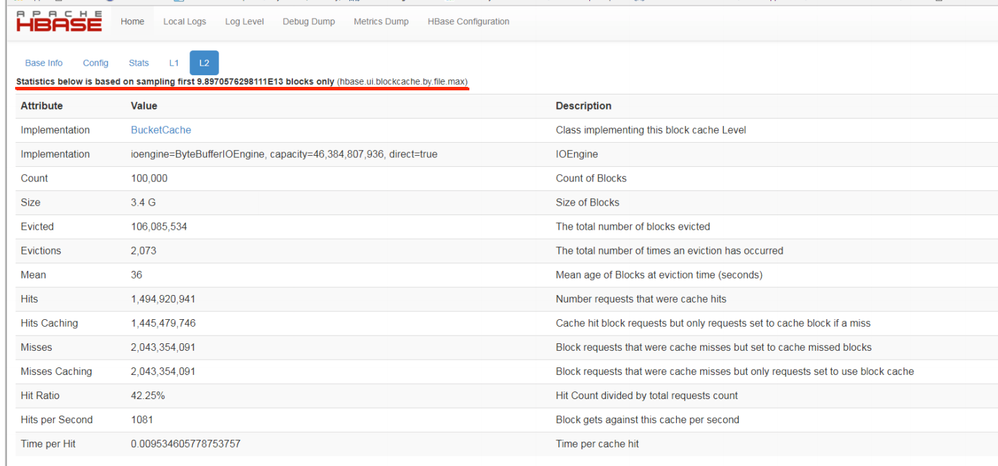
Task: Click the Value column header
Action: 144,106
